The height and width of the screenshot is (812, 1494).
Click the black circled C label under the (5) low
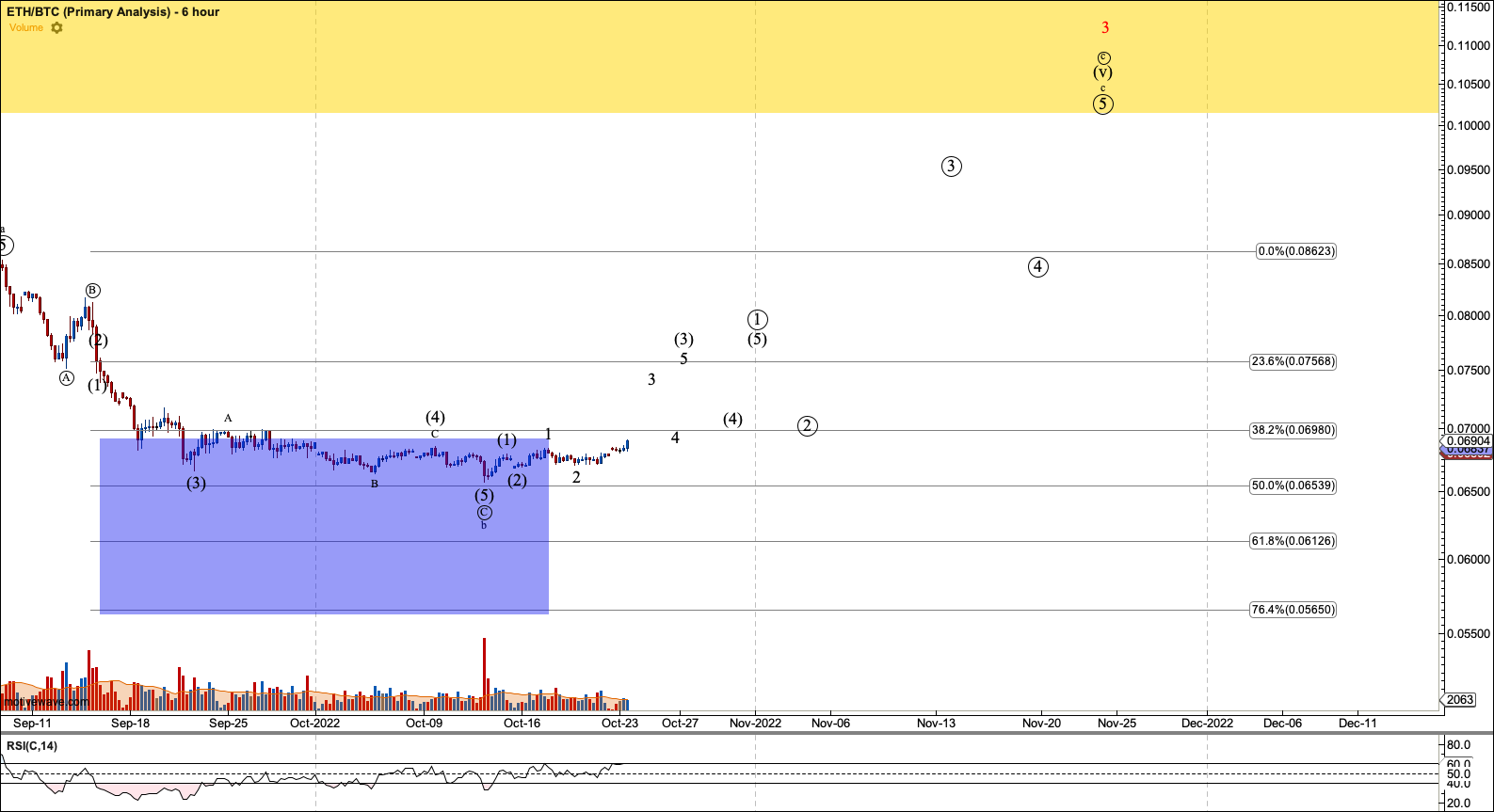(x=484, y=513)
